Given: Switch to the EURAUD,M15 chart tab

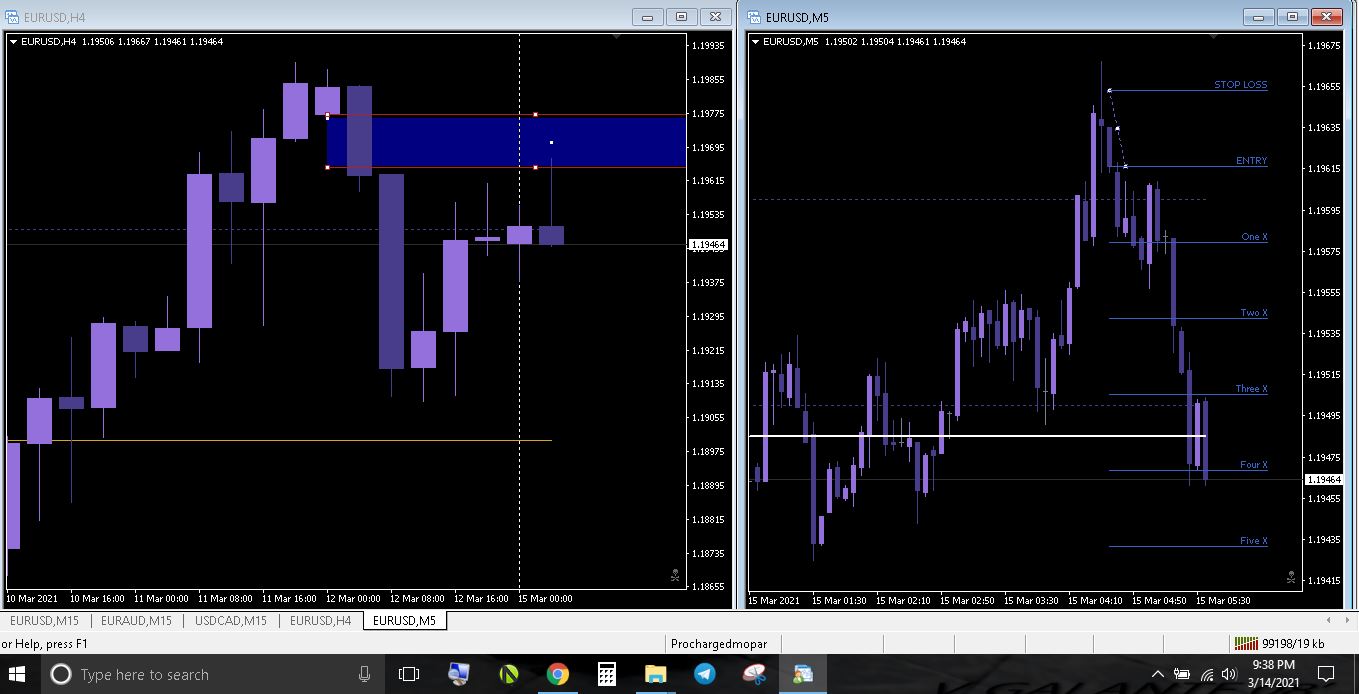Looking at the screenshot, I should [136, 621].
